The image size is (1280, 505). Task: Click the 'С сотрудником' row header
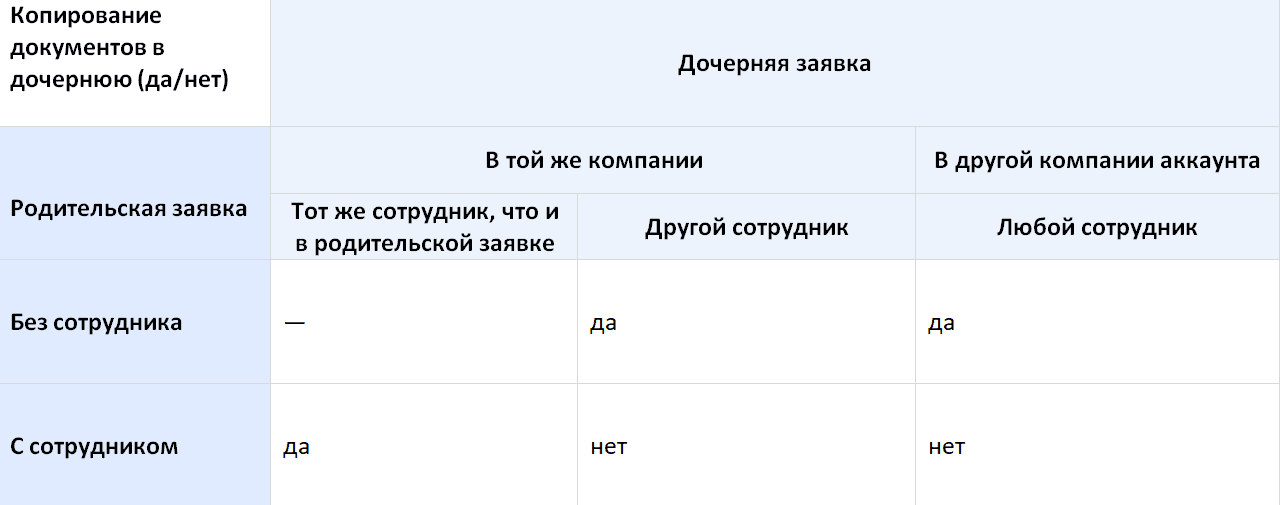(x=135, y=445)
